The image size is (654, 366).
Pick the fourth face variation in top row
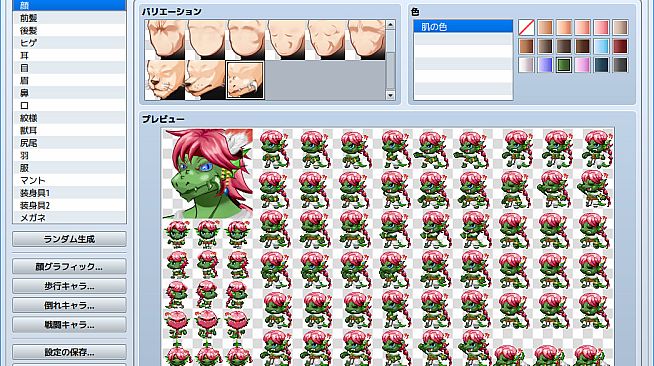pyautogui.click(x=286, y=40)
